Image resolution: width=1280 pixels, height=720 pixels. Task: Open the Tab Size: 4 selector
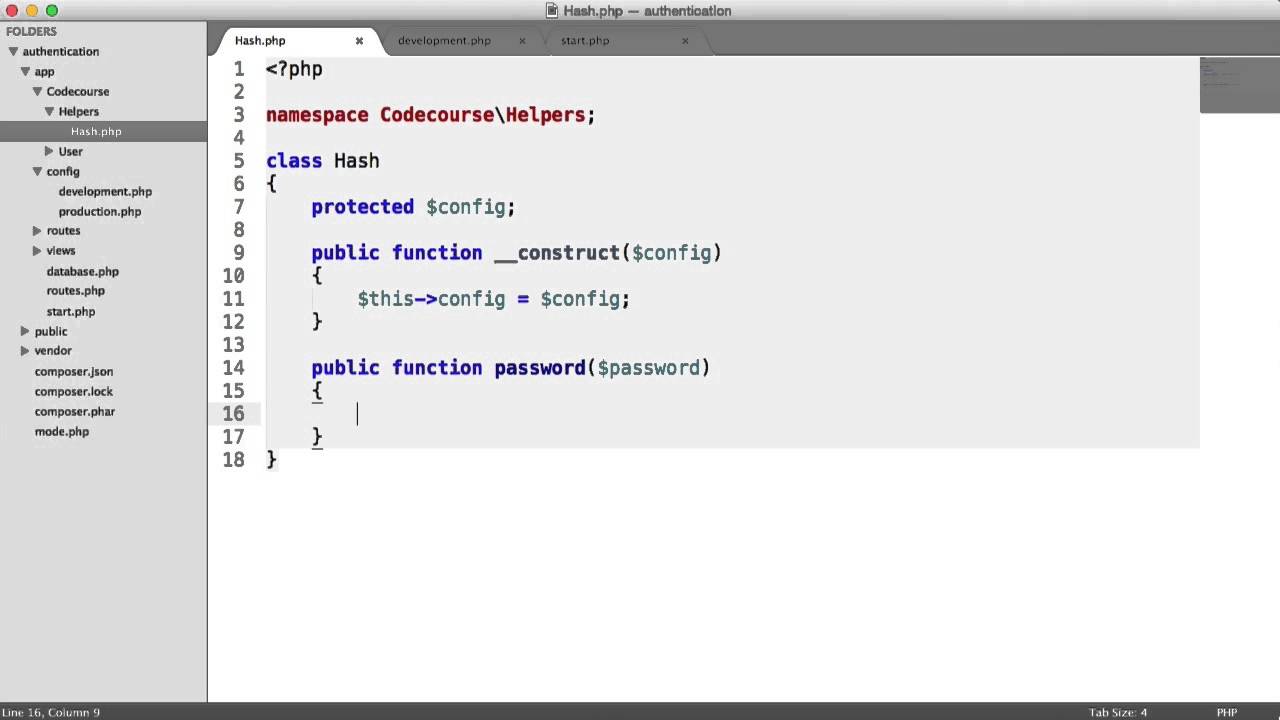(x=1118, y=712)
